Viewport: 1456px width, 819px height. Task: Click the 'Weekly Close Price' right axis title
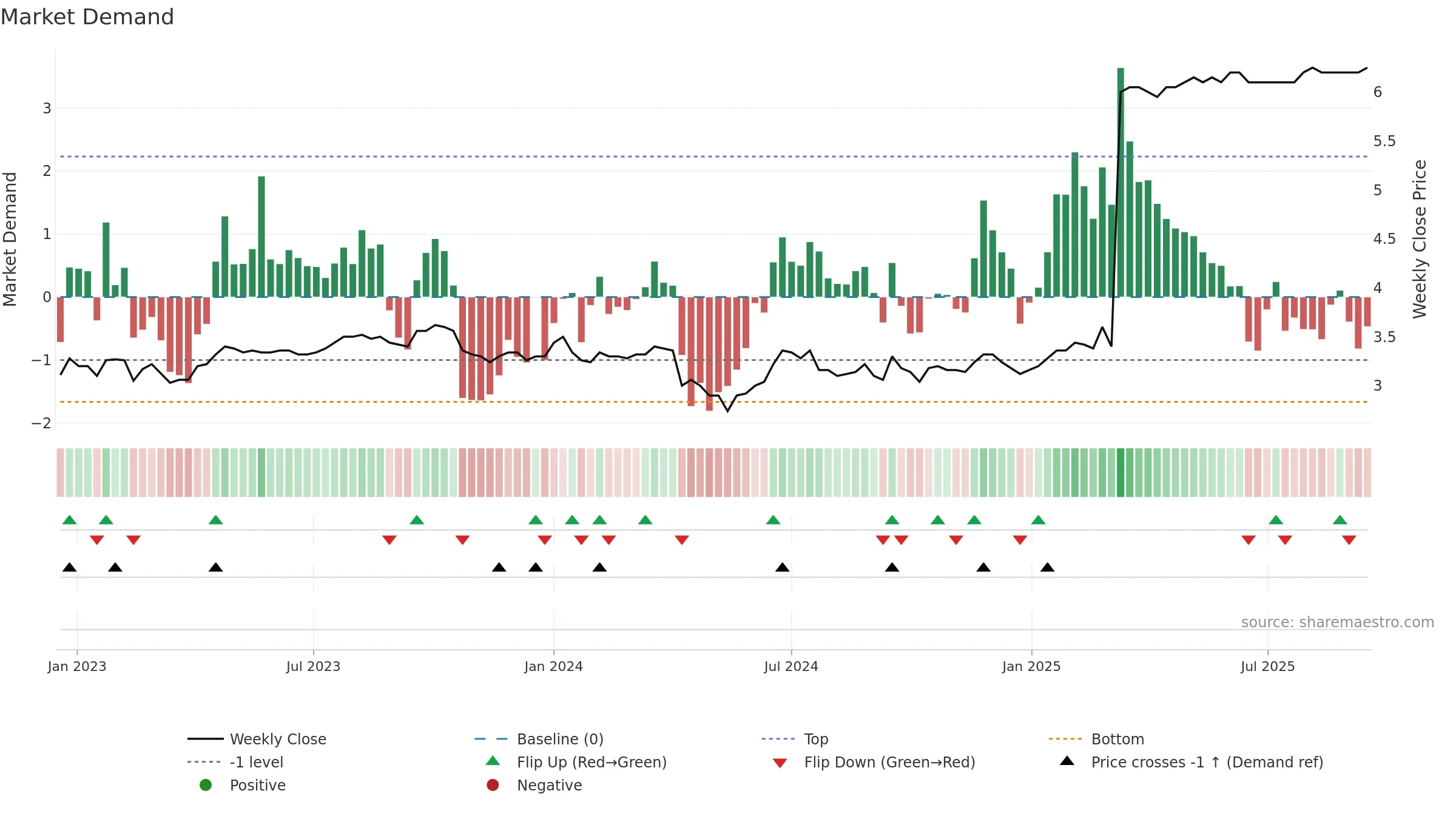pos(1420,239)
